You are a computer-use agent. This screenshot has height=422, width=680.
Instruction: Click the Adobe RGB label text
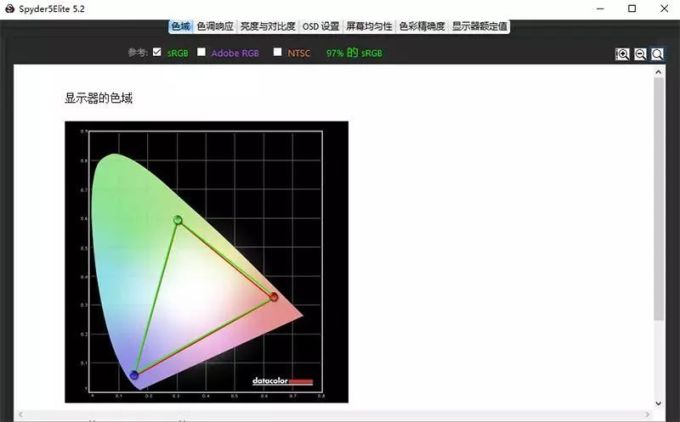click(x=235, y=53)
